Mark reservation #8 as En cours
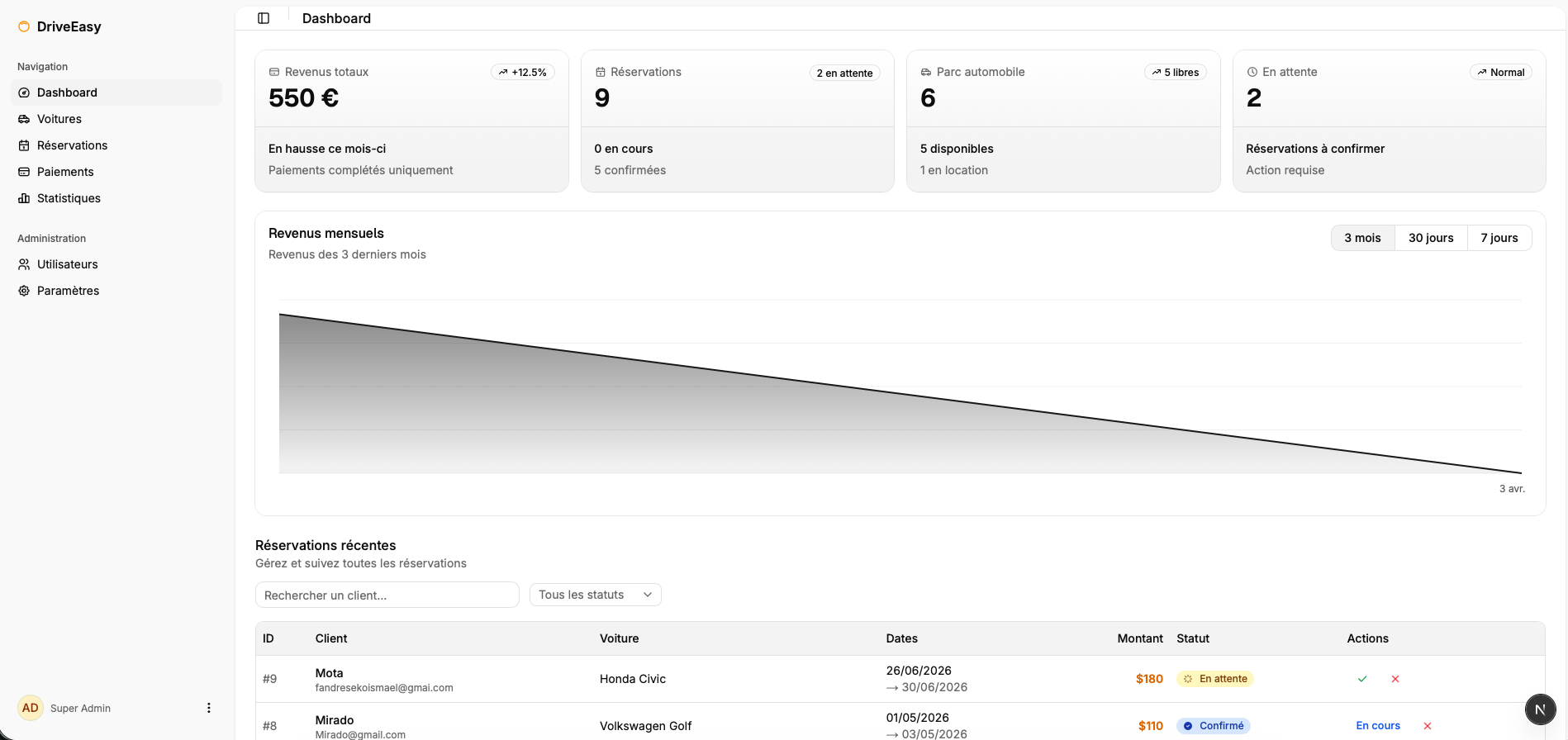 1378,726
